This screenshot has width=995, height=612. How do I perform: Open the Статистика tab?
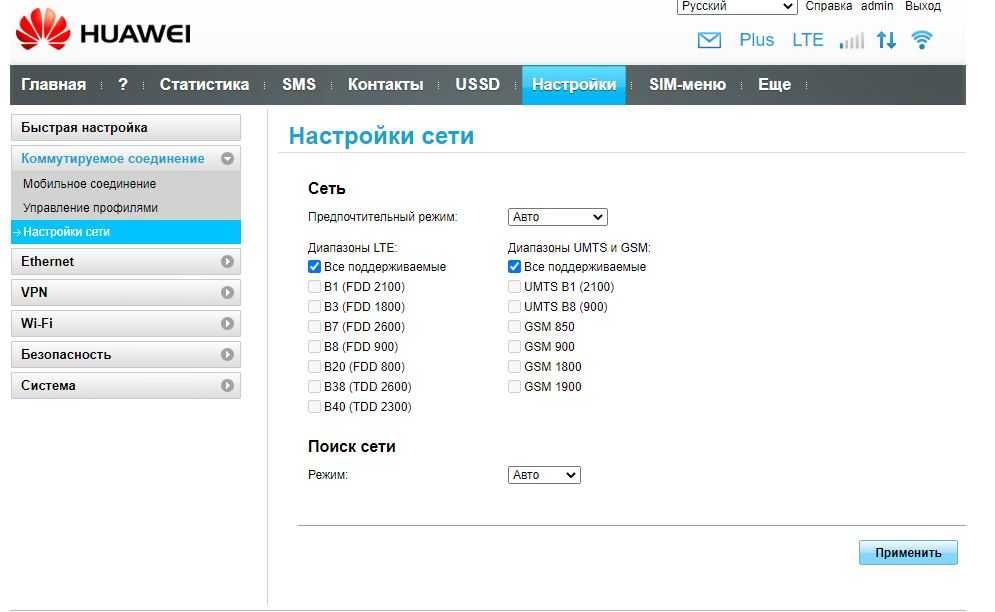tap(204, 84)
